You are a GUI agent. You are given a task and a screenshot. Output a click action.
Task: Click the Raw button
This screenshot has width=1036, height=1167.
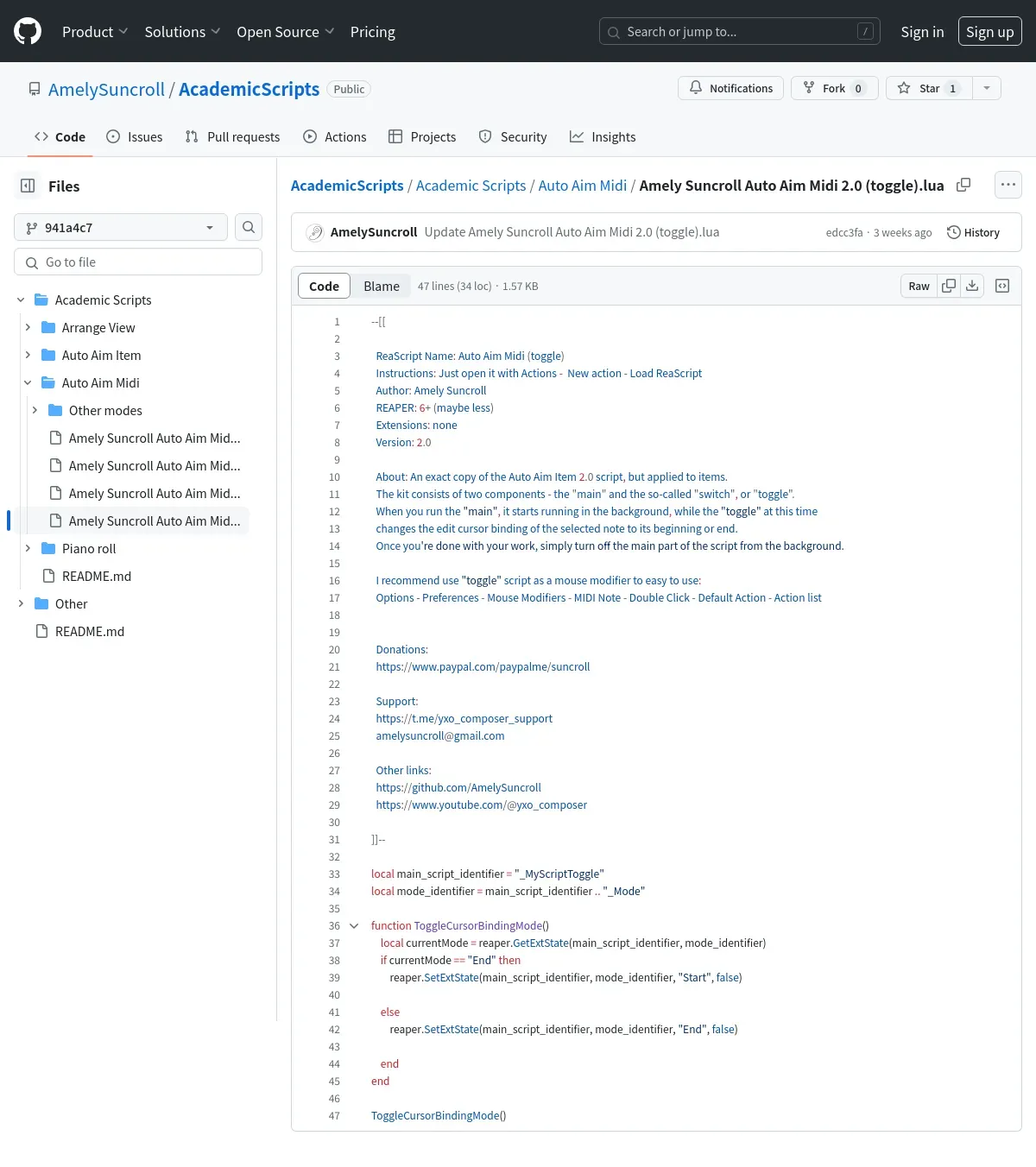point(919,286)
